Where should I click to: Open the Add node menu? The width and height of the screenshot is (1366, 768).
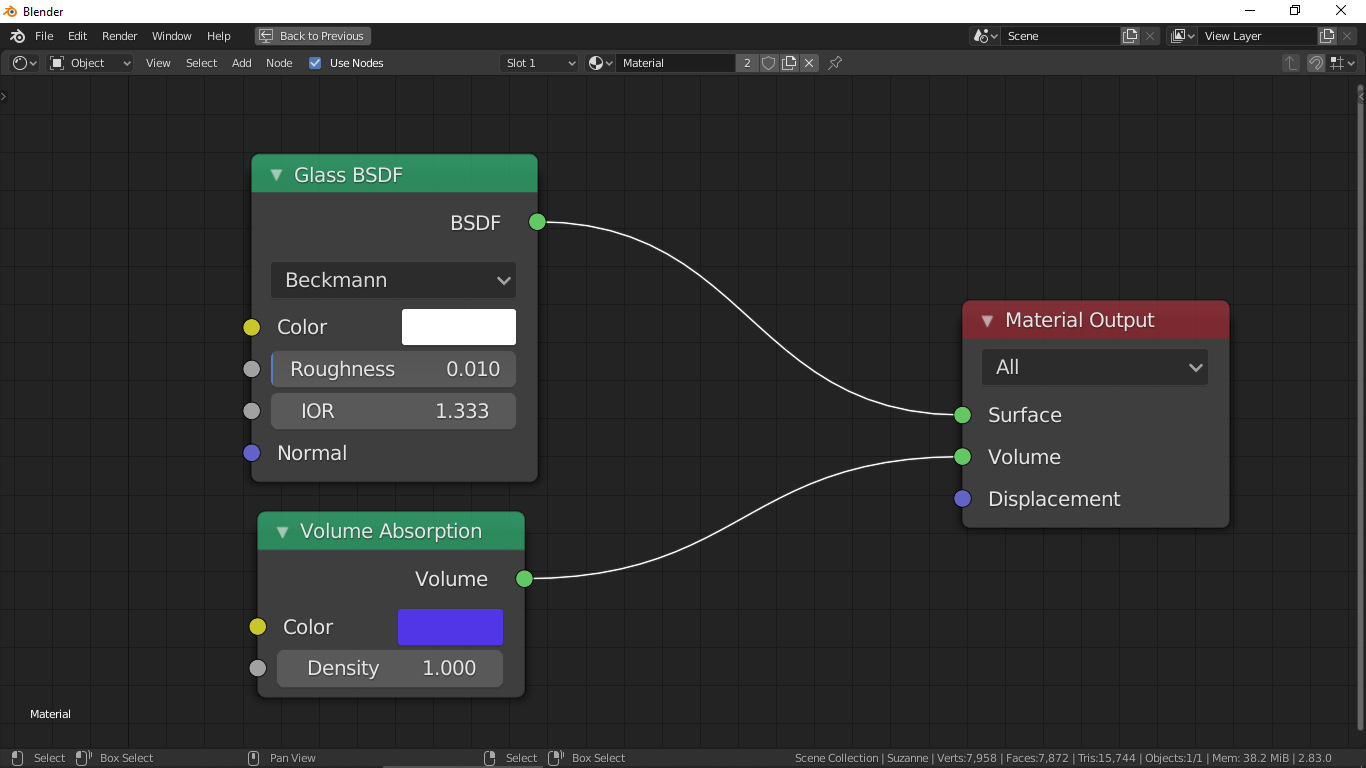(242, 63)
